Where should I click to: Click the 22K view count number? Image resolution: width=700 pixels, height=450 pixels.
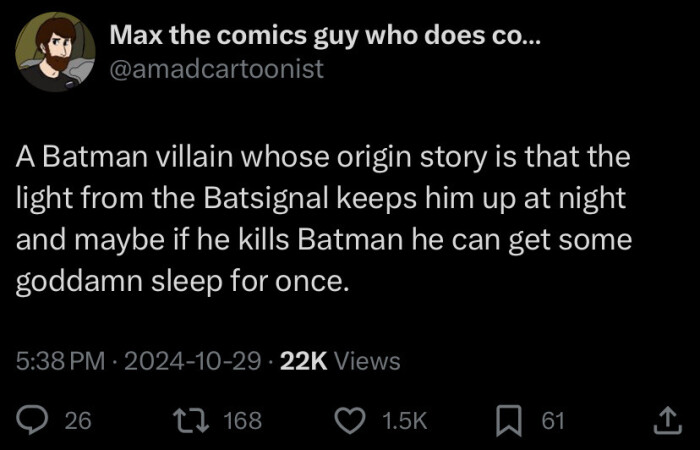tap(303, 361)
